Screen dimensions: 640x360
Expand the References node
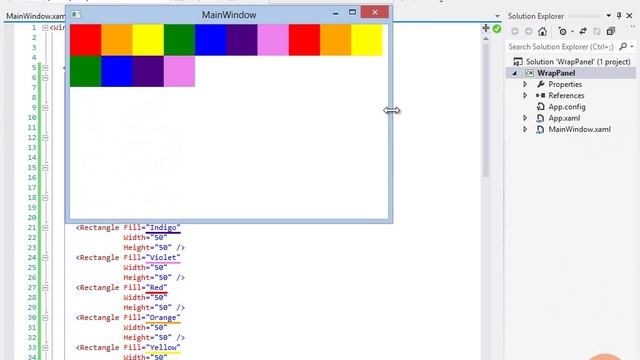(525, 95)
